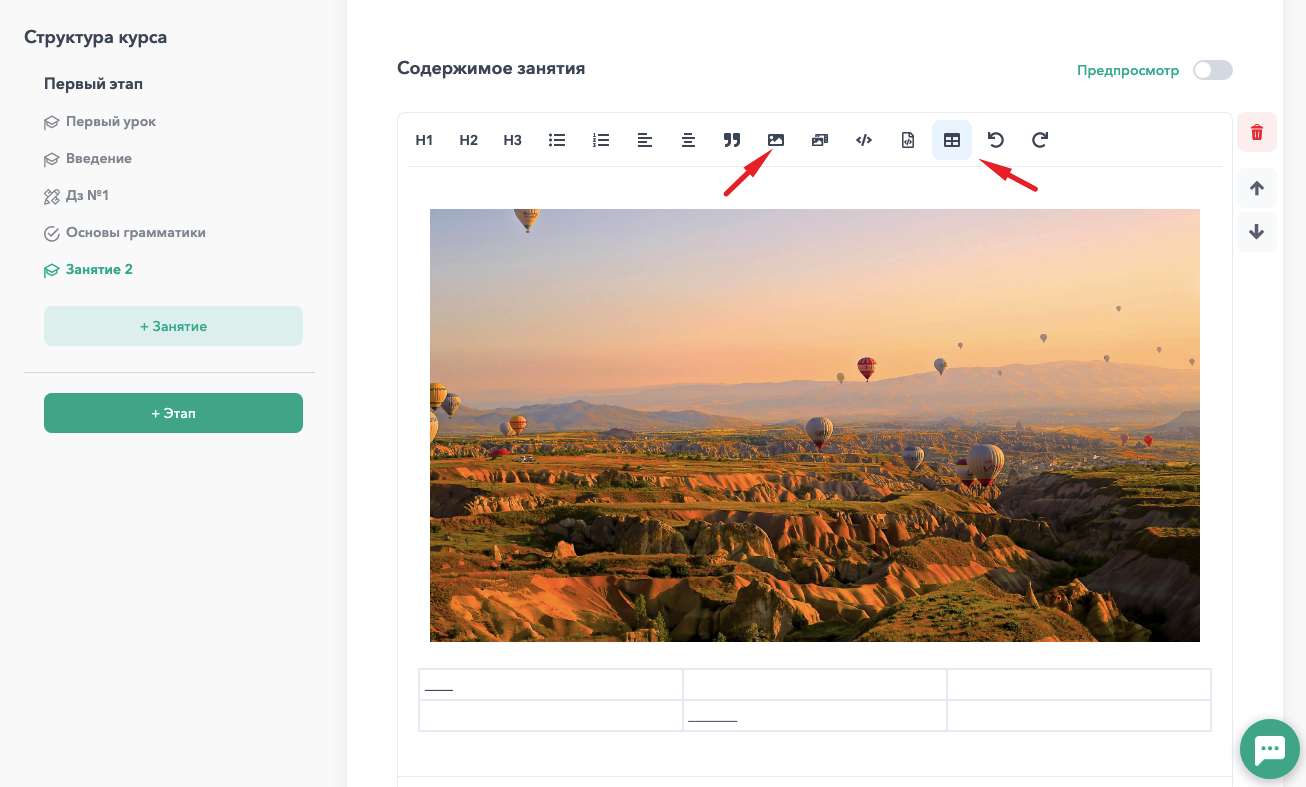
Task: Move content block up
Action: coord(1257,188)
